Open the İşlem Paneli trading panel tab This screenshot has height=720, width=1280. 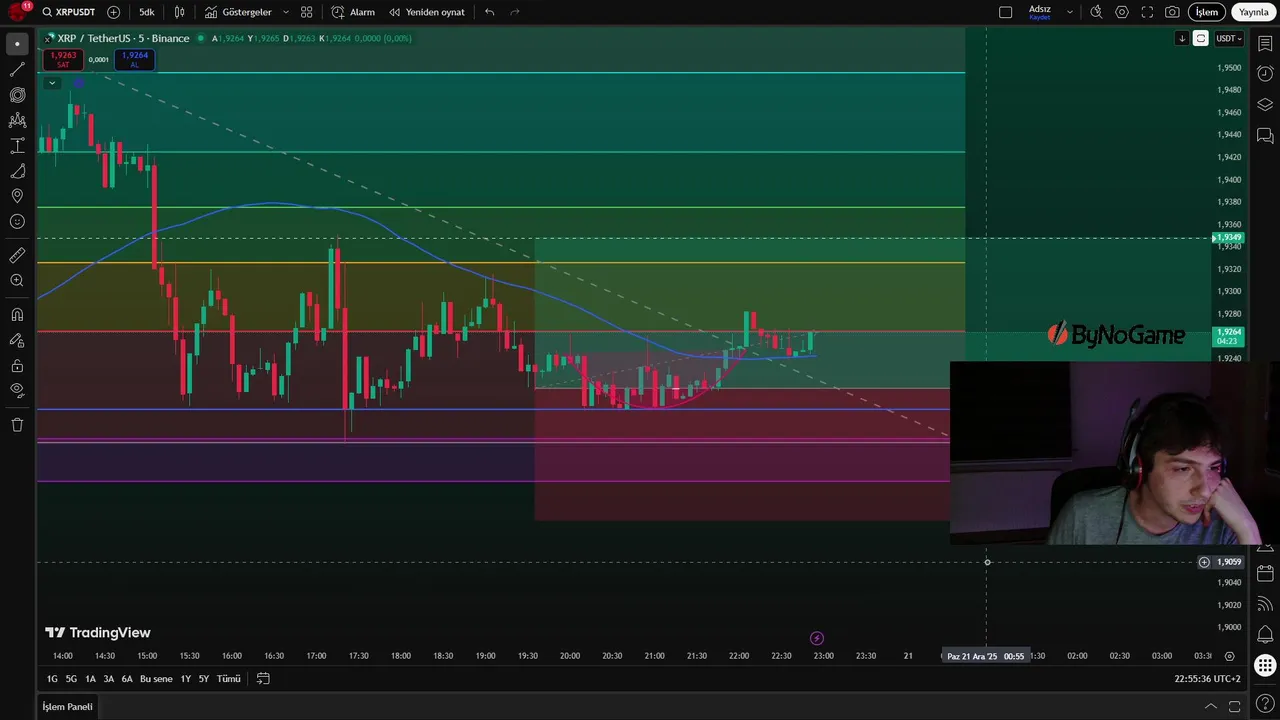67,707
